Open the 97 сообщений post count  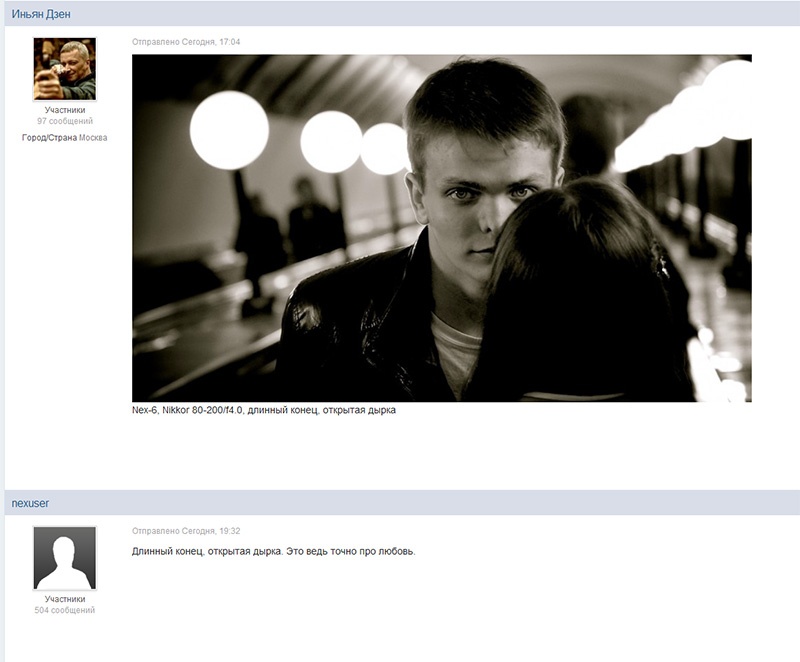65,121
